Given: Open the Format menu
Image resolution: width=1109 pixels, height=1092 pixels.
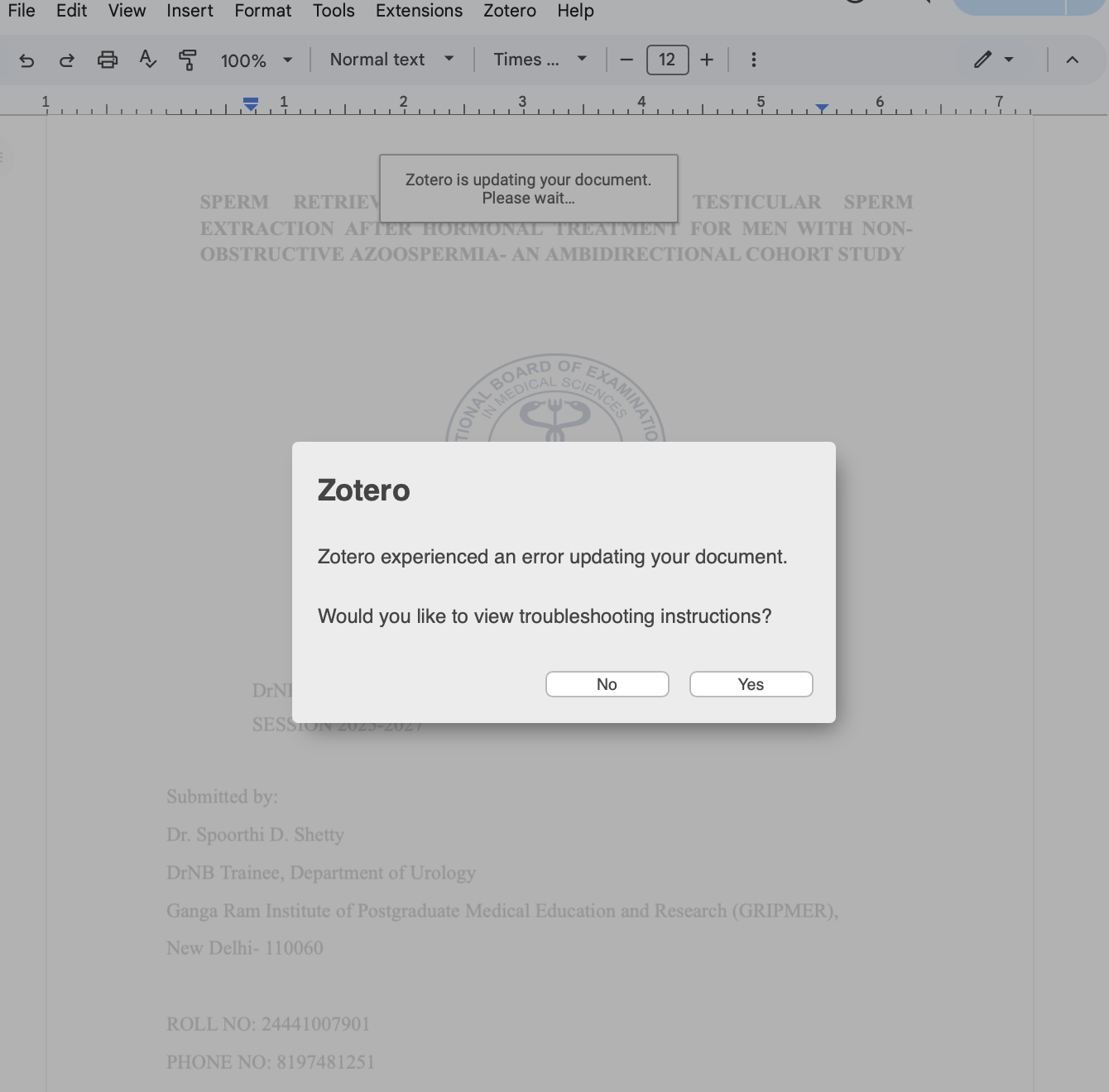Looking at the screenshot, I should coord(263,11).
